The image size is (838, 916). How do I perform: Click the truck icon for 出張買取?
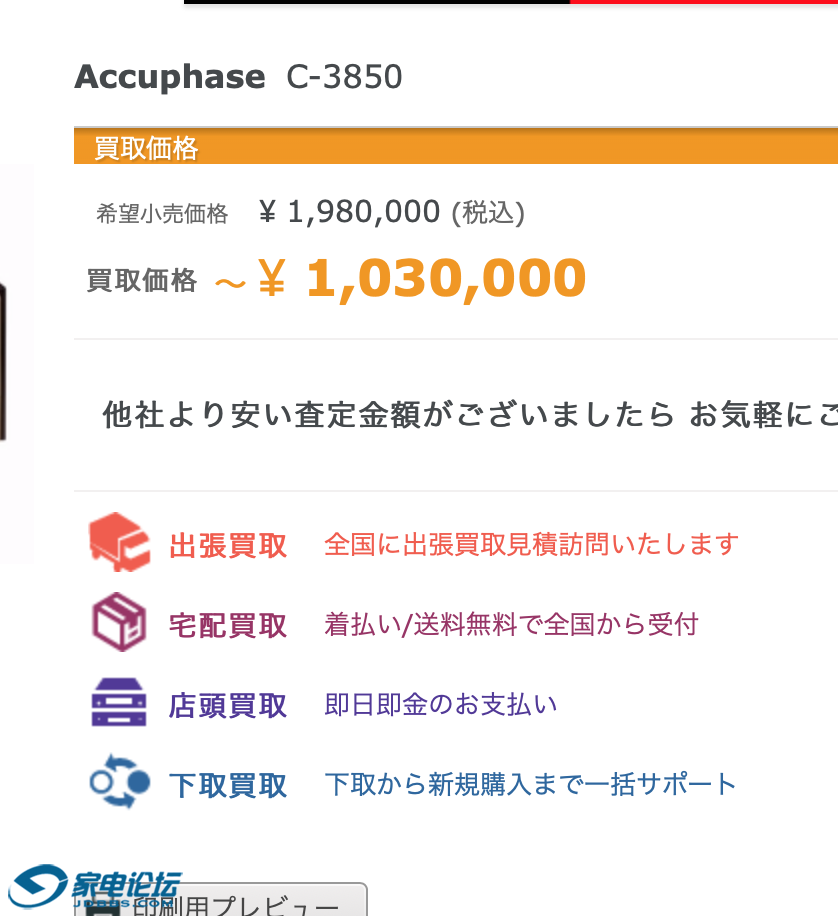(x=119, y=541)
